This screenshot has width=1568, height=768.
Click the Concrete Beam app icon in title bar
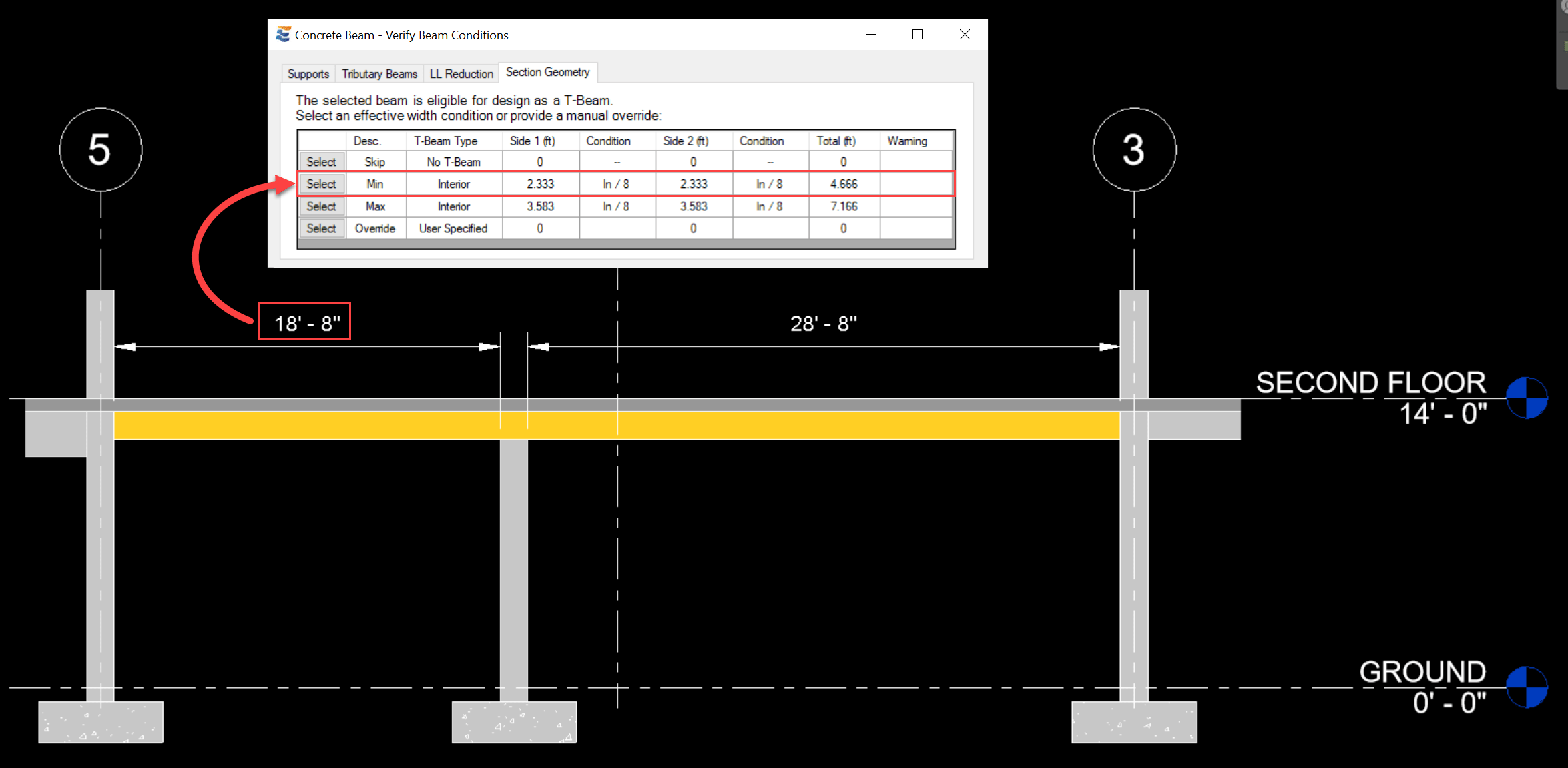tap(282, 35)
